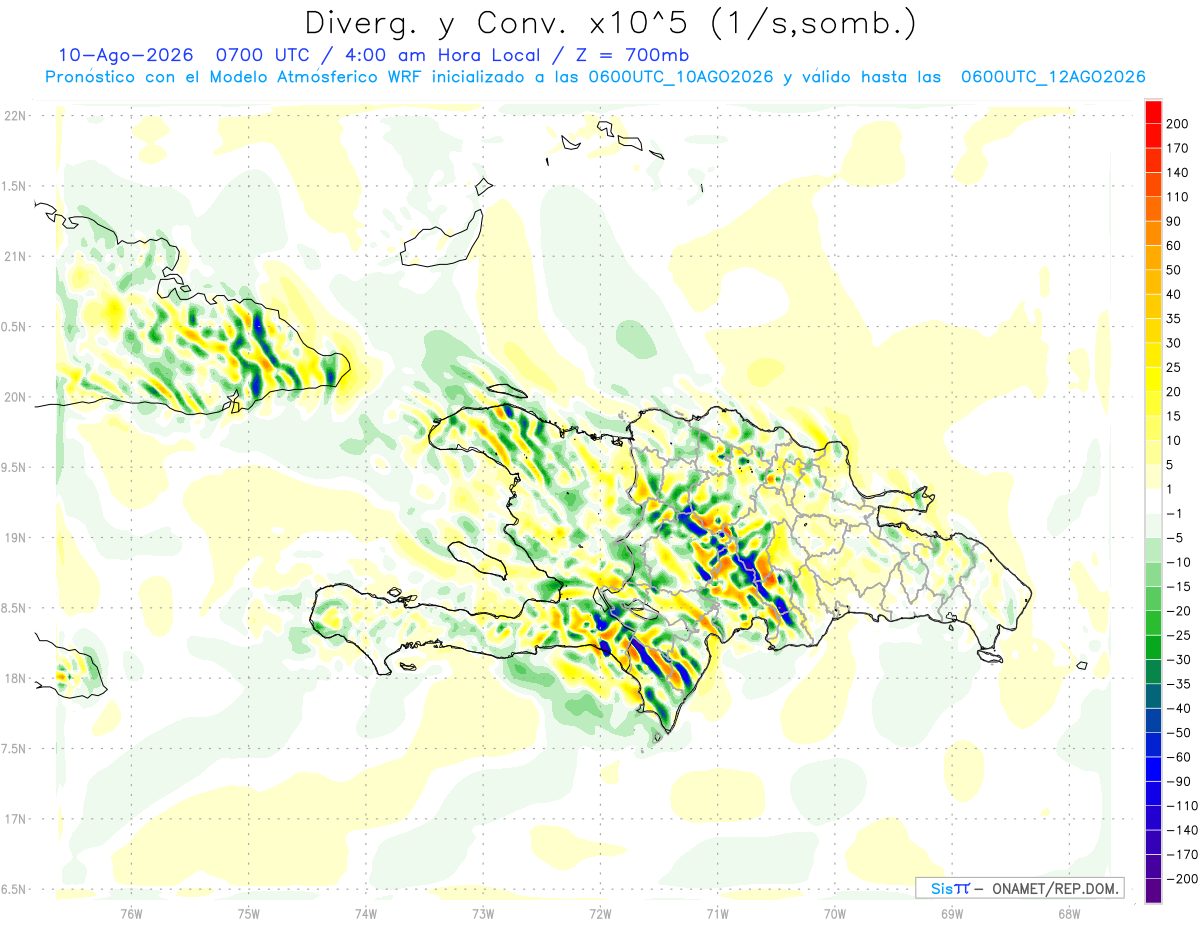Viewport: 1200px width, 927px height.
Task: Click the legend value '-15'
Action: (x=1179, y=587)
